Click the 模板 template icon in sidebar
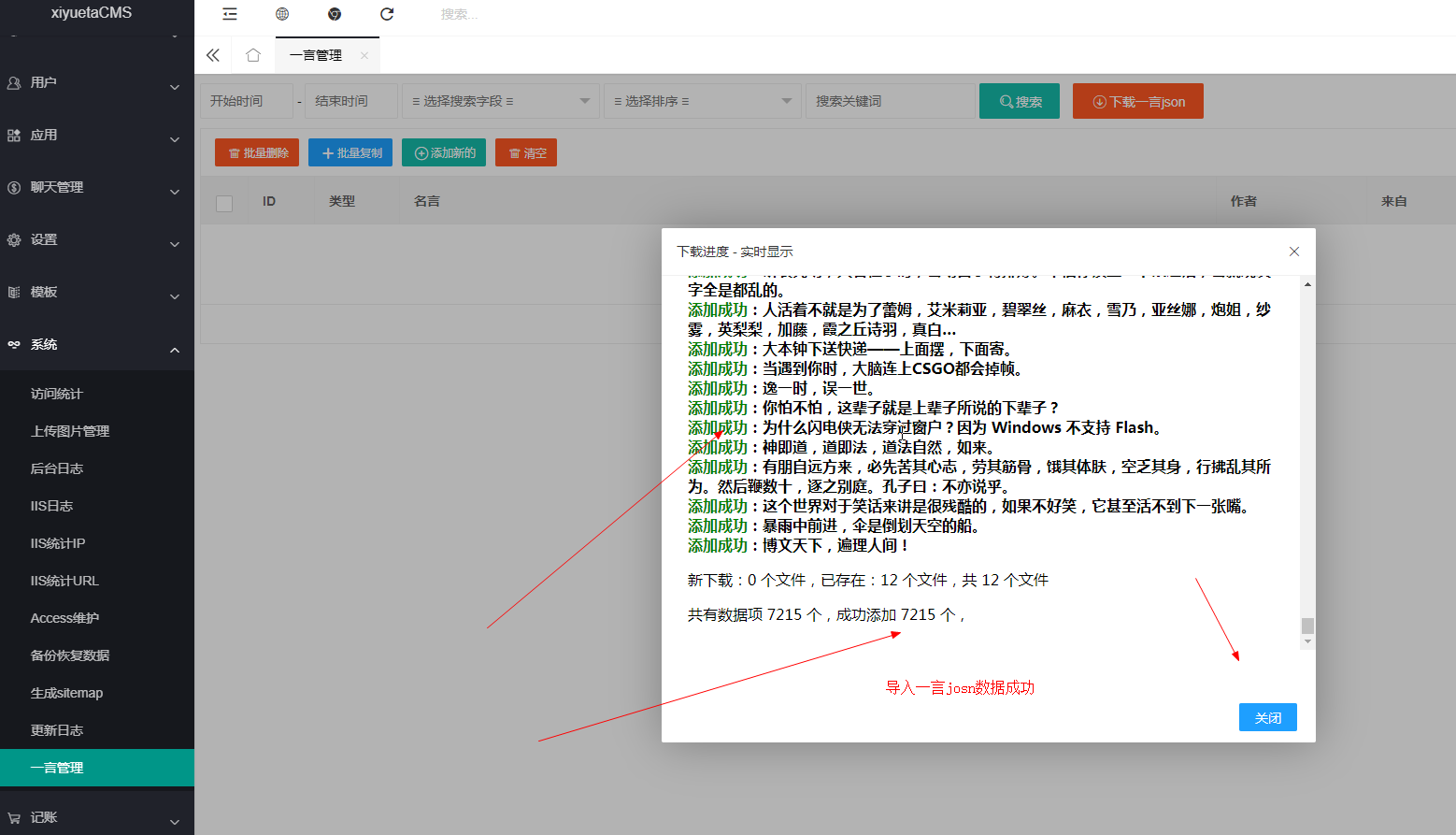Viewport: 1456px width, 835px height. pyautogui.click(x=13, y=292)
